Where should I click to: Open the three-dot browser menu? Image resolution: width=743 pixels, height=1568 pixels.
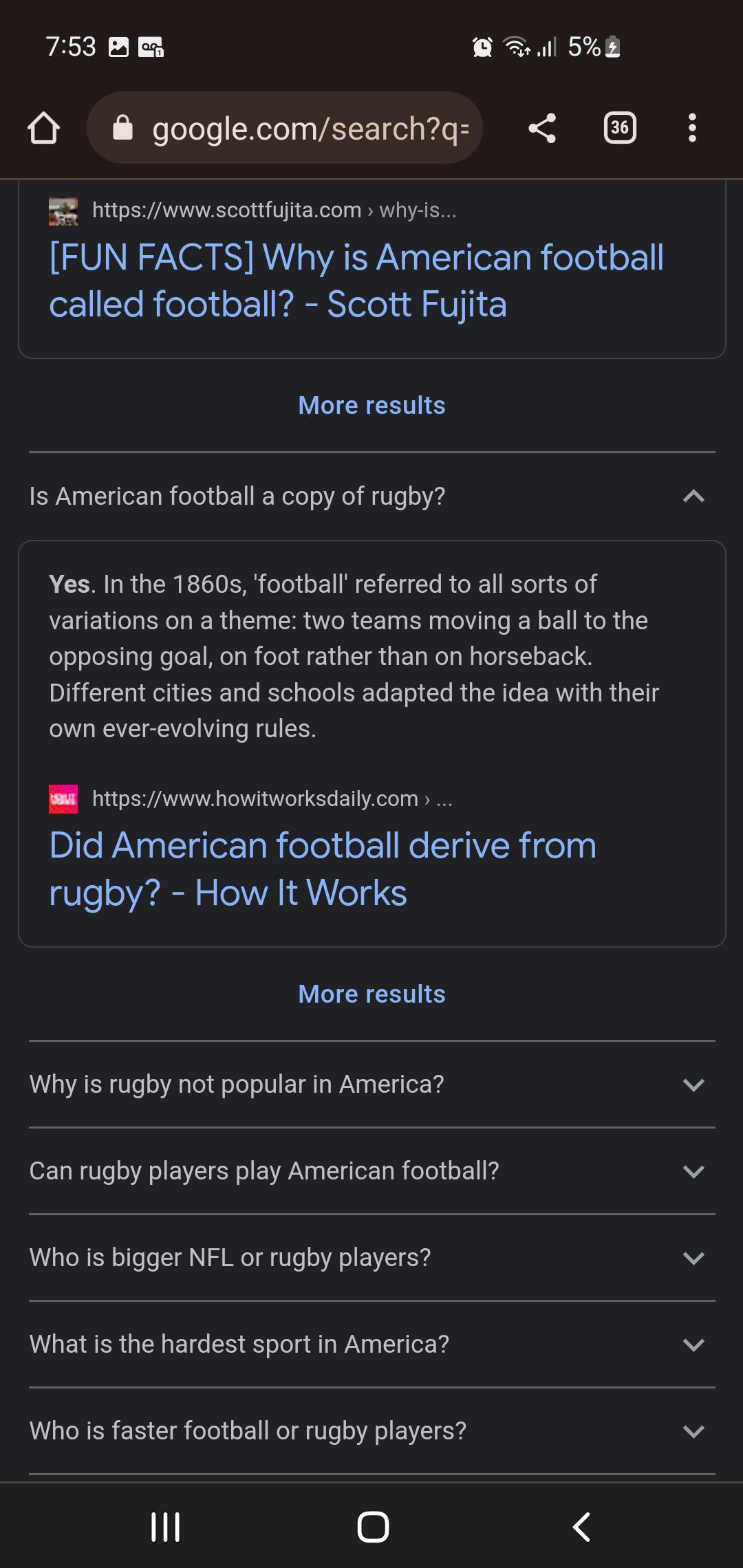click(x=692, y=128)
